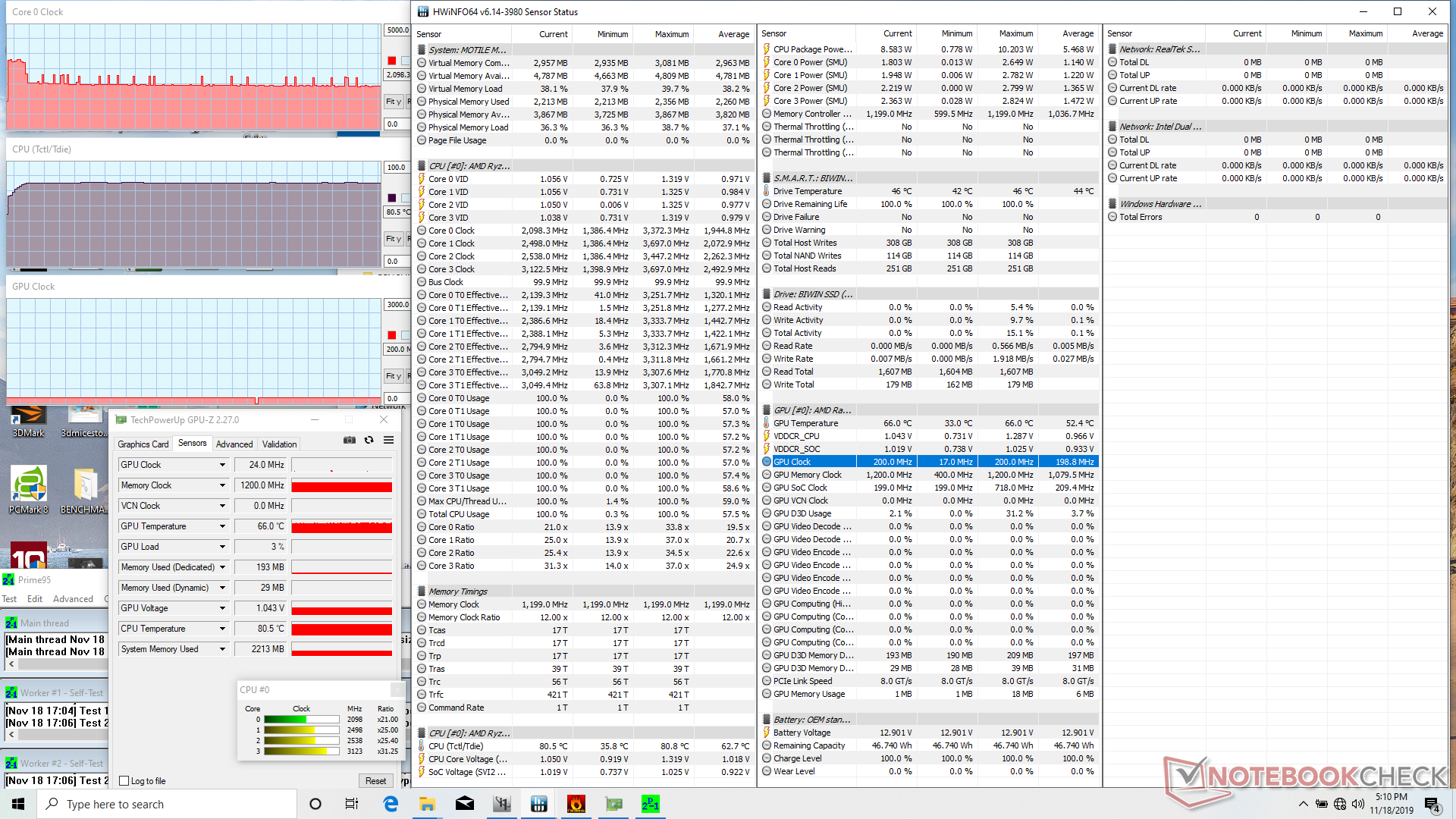The height and width of the screenshot is (819, 1456).
Task: Open battery status in system tray
Action: coord(1321,804)
